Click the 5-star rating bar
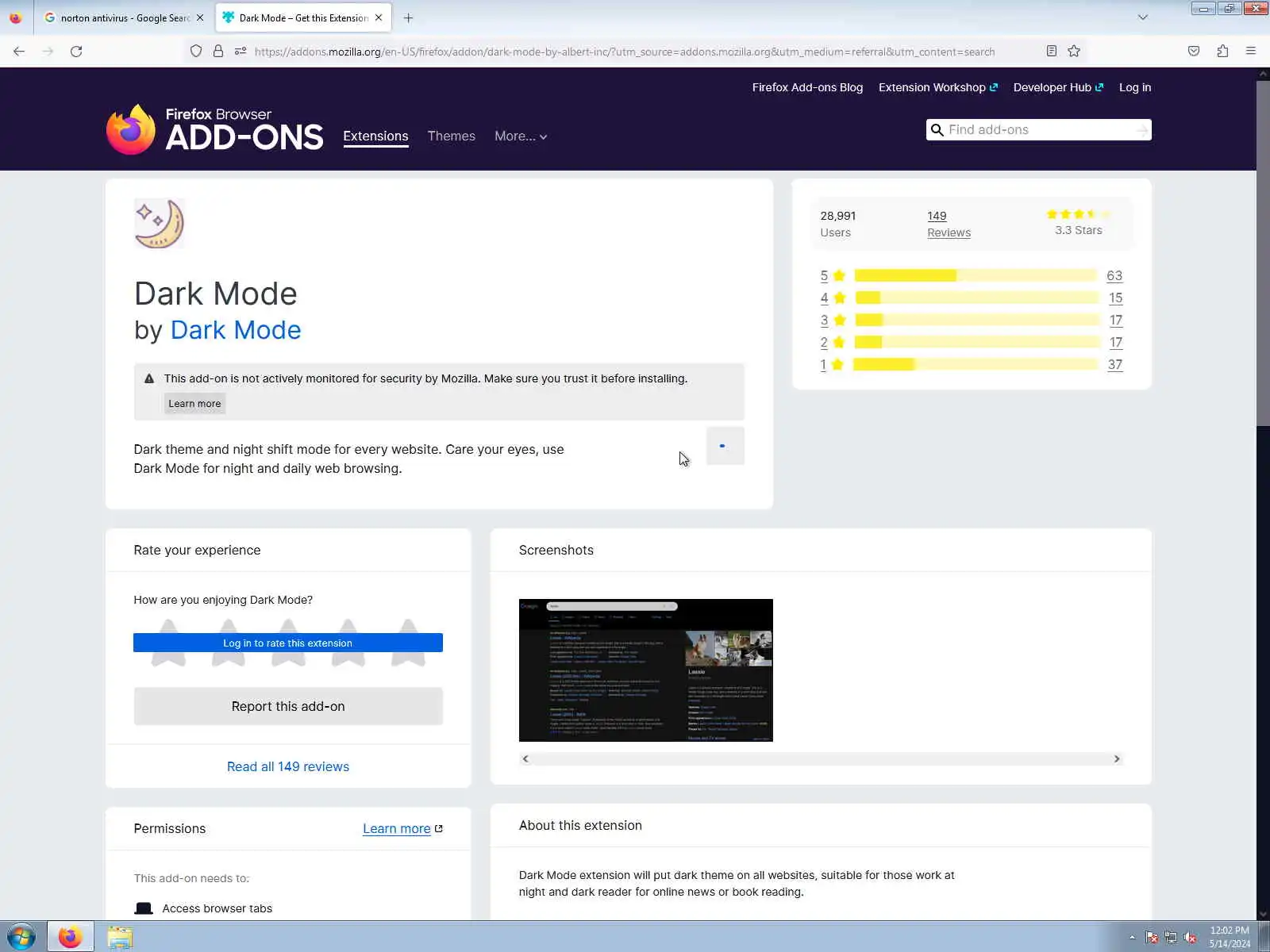The image size is (1270, 952). (x=976, y=275)
